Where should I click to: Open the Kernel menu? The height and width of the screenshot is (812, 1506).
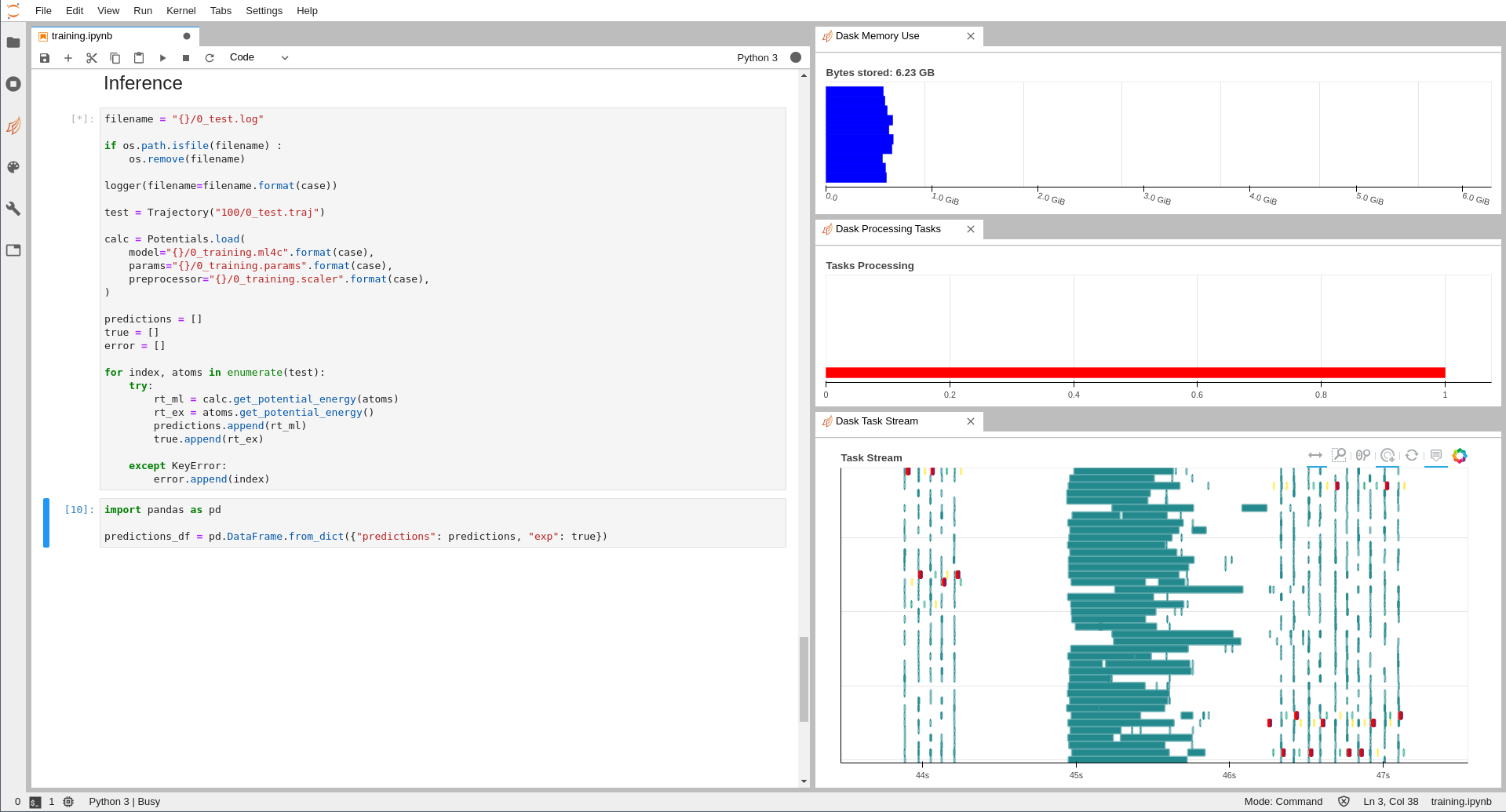tap(181, 11)
